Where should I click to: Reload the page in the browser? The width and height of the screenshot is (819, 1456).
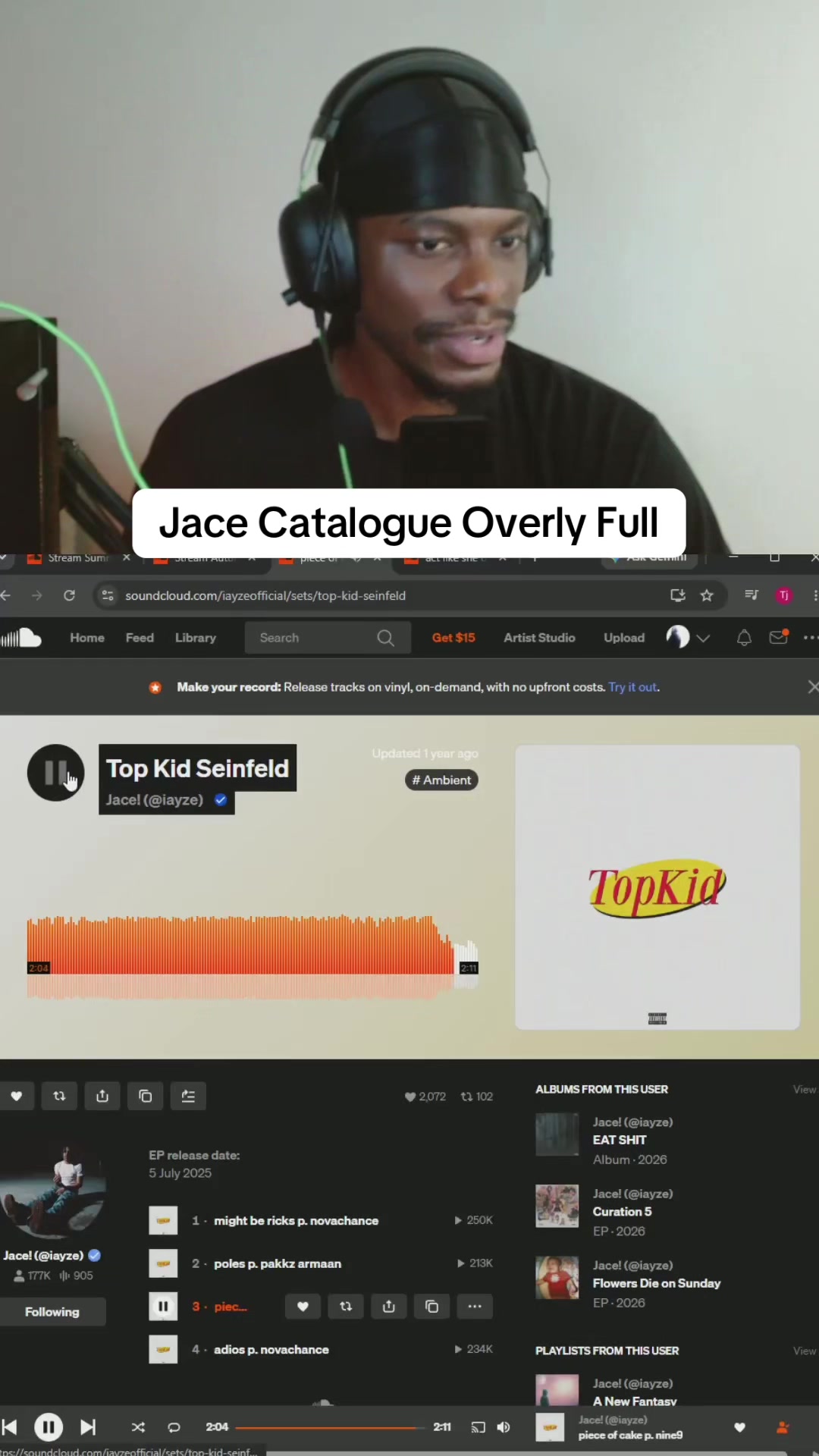(69, 595)
